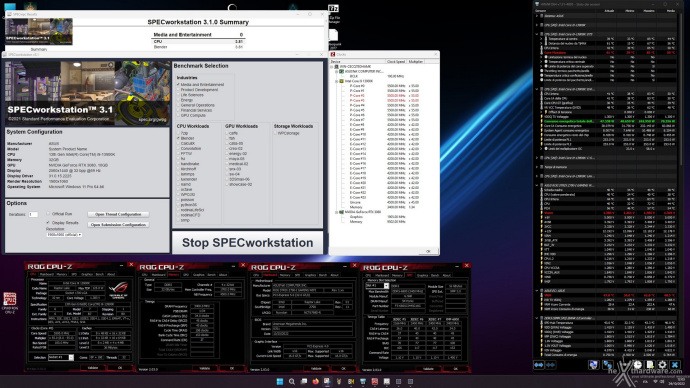Click the red app icon on the taskbar
The width and height of the screenshot is (690, 388).
pos(374,381)
